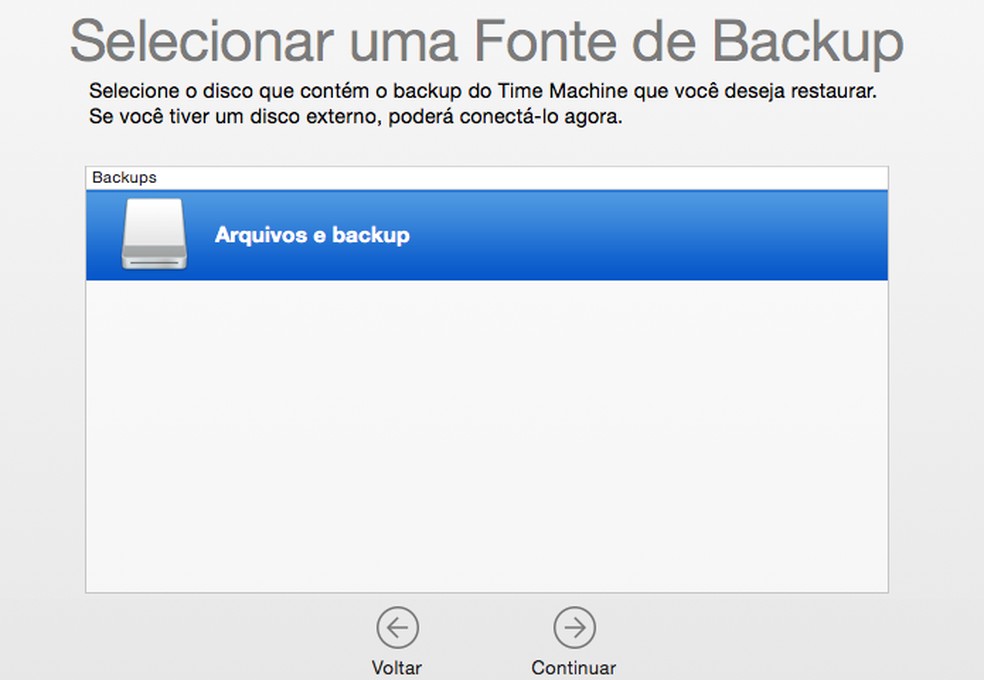984x680 pixels.
Task: Click the empty white area below the disk row
Action: 486,435
